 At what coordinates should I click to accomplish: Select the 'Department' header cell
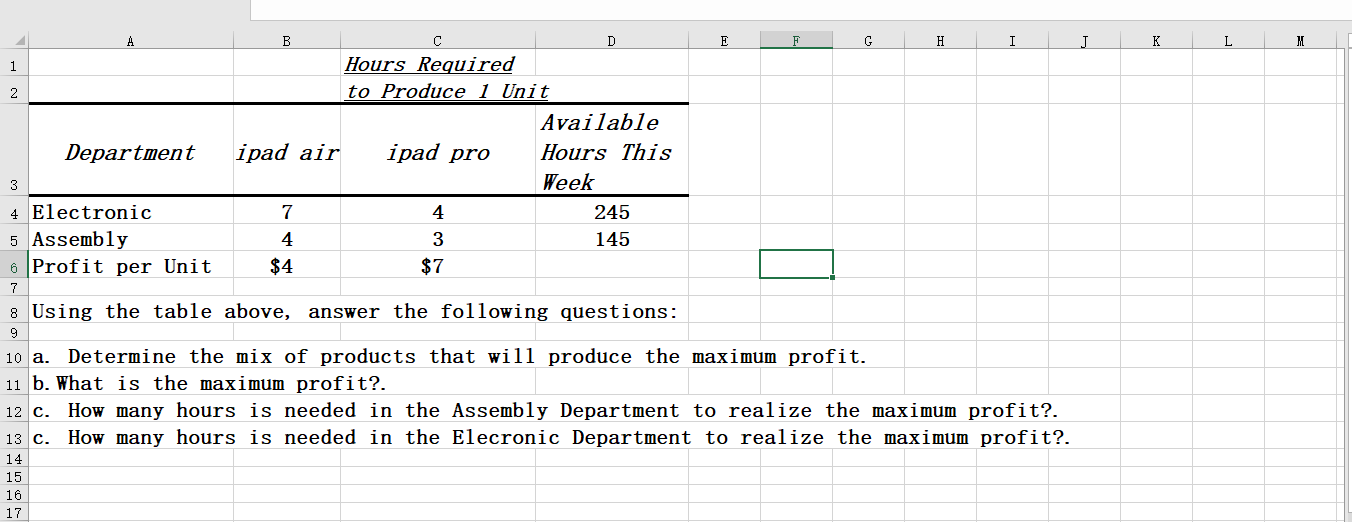coord(131,152)
